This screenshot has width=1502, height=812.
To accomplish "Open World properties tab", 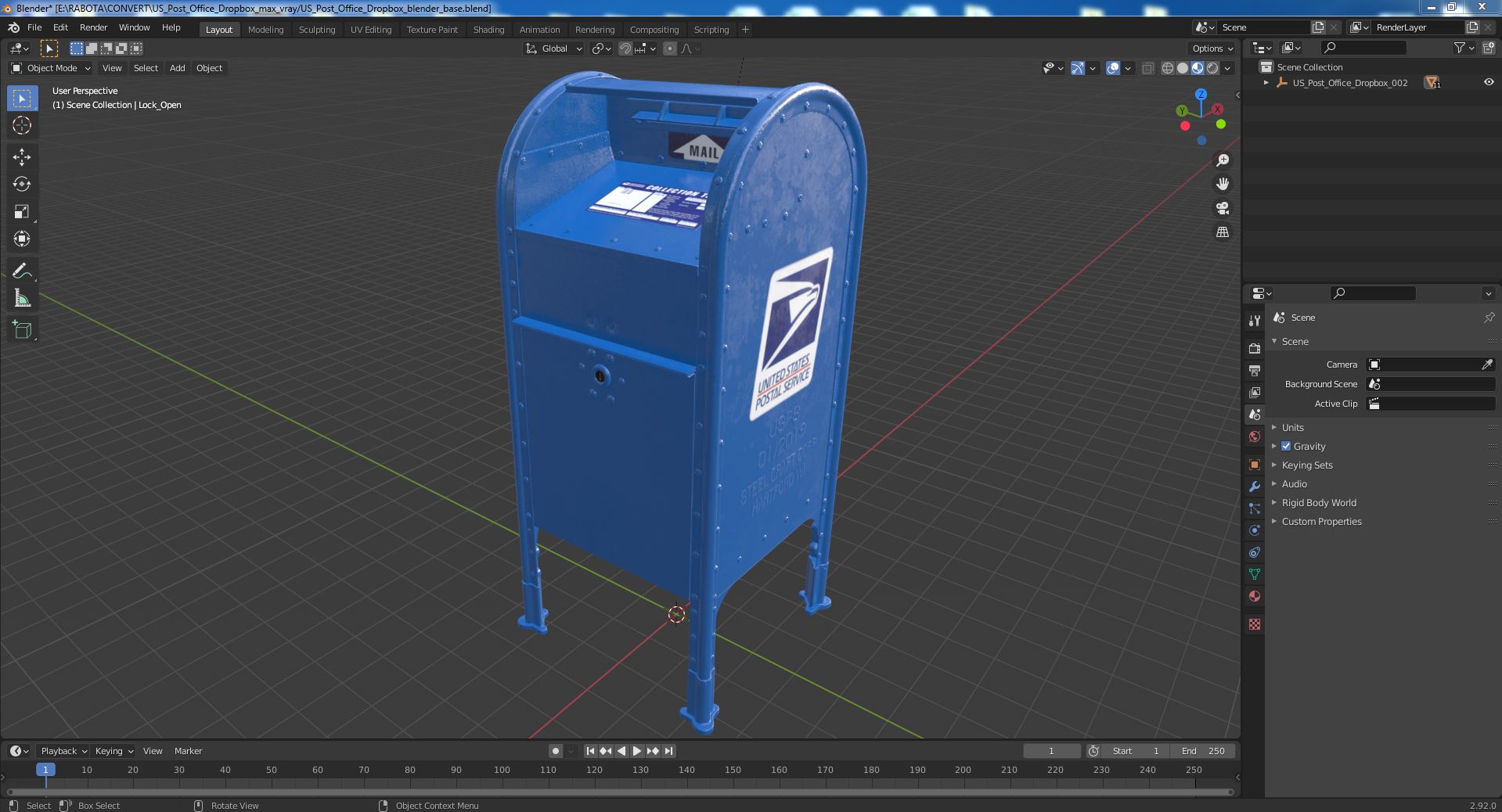I will (1255, 437).
